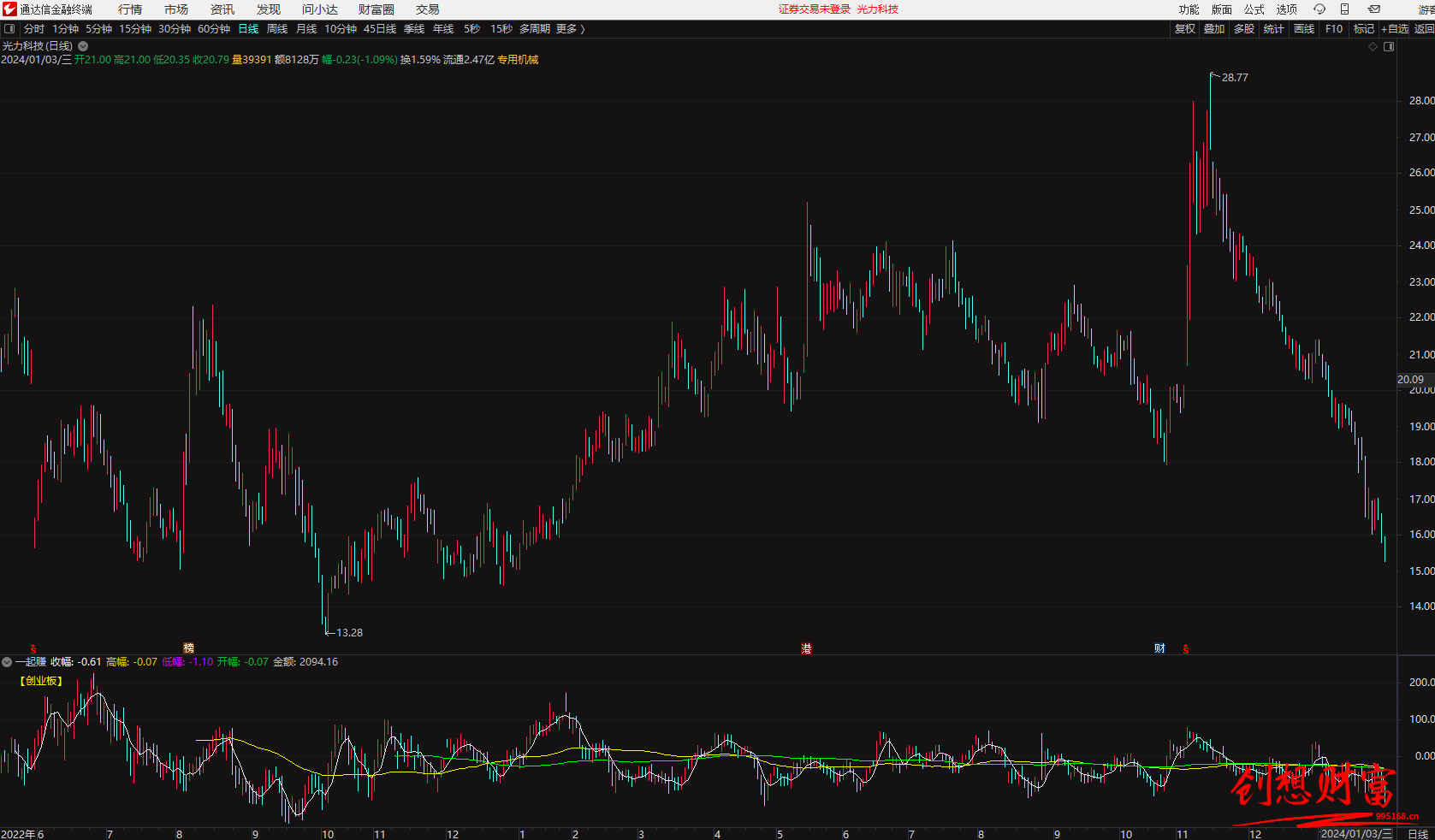Switch to 年线 period
This screenshot has height=840, width=1435.
pyautogui.click(x=443, y=29)
